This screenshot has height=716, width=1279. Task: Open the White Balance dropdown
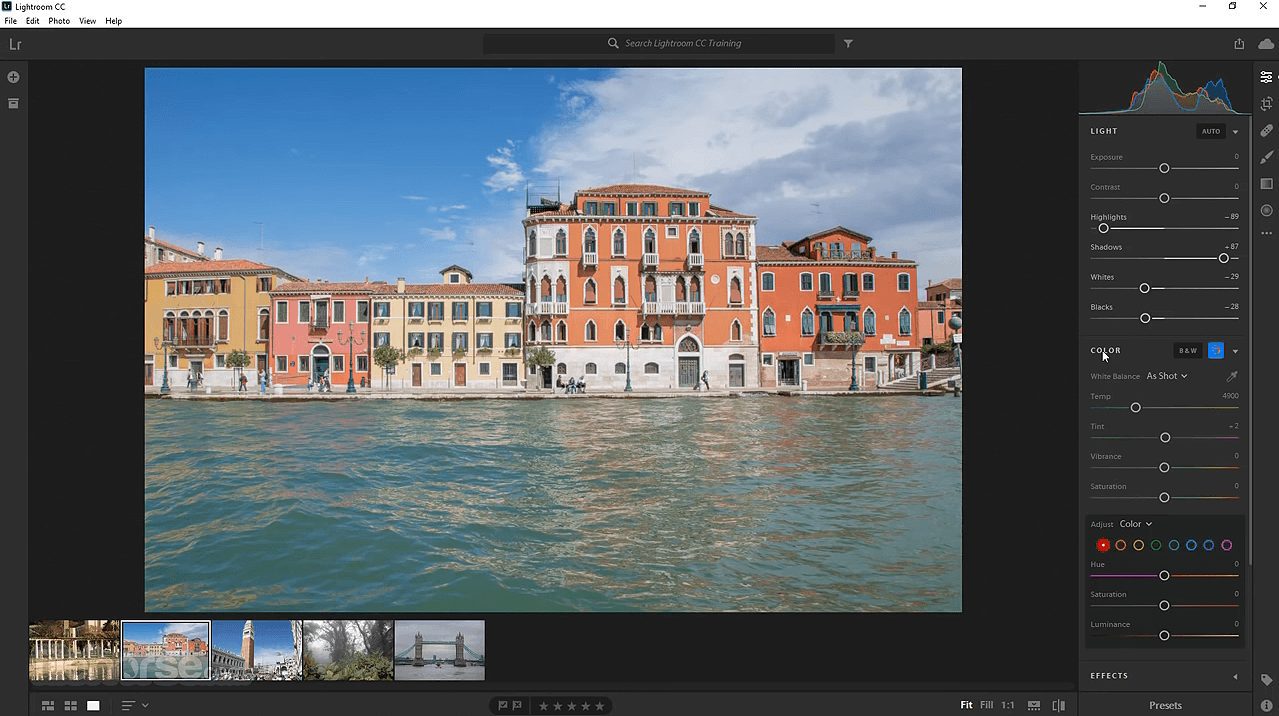pos(1166,375)
